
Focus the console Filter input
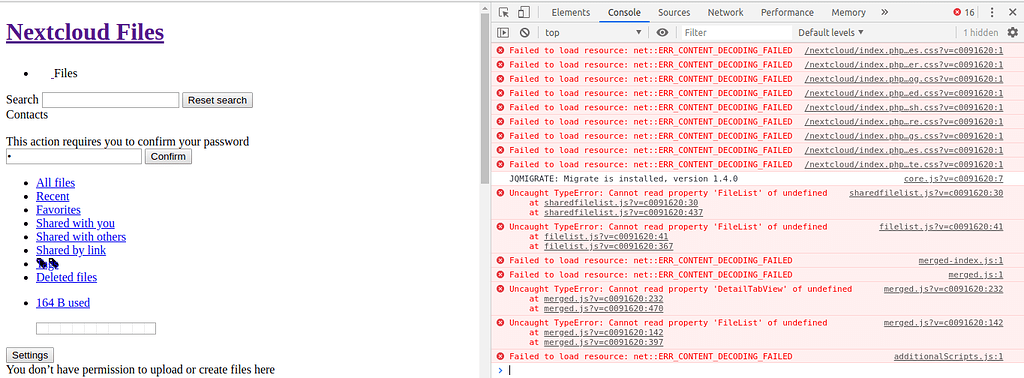coord(737,33)
